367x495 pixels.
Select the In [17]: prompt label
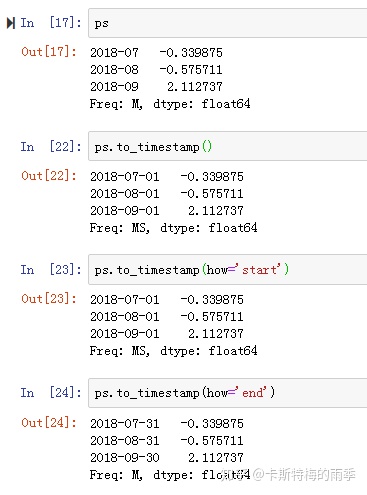51,23
